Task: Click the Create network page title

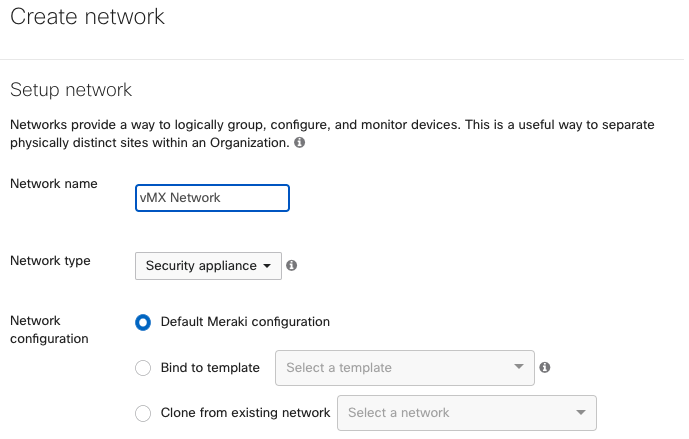Action: click(x=87, y=17)
